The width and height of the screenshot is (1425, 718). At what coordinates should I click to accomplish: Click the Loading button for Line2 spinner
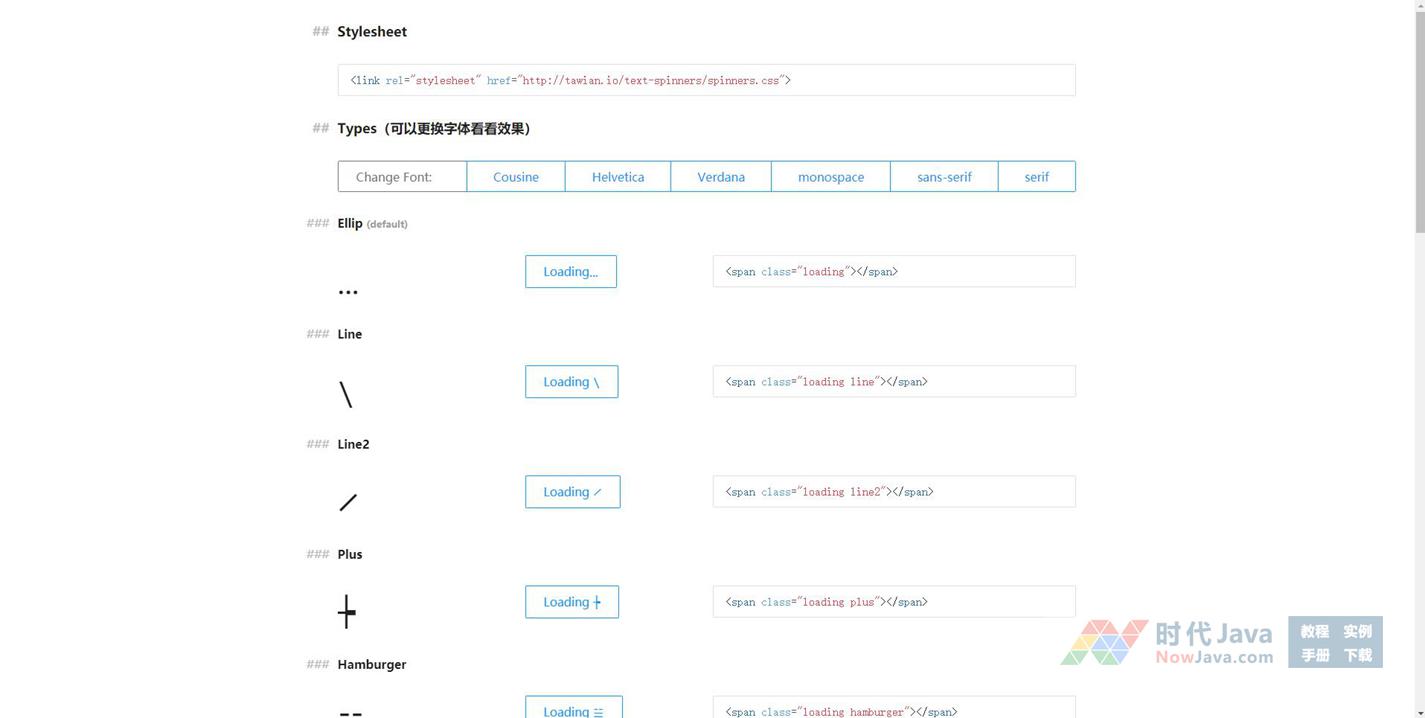(573, 492)
